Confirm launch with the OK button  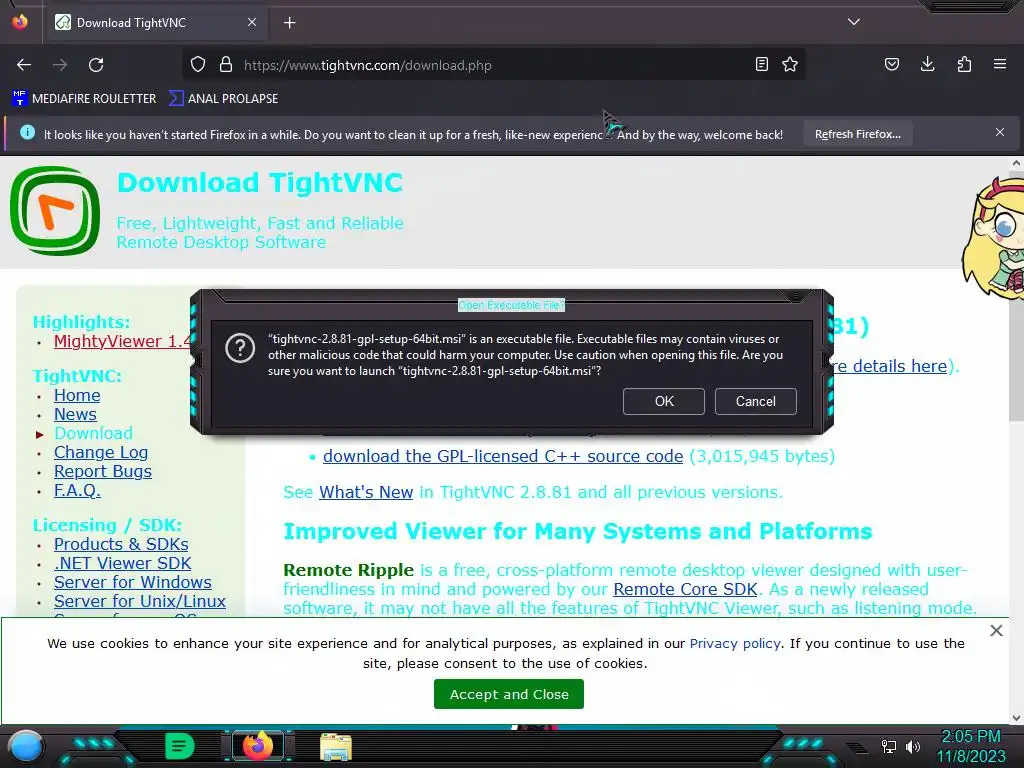pos(664,401)
